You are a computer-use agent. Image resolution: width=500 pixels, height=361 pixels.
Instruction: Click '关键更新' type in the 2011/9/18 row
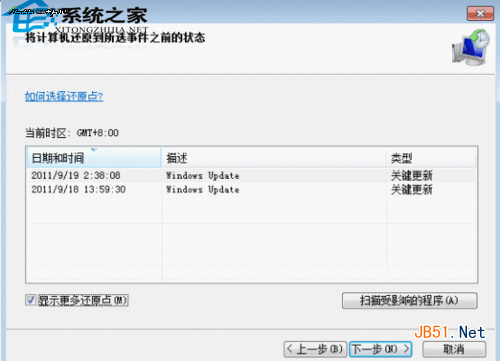pyautogui.click(x=412, y=189)
